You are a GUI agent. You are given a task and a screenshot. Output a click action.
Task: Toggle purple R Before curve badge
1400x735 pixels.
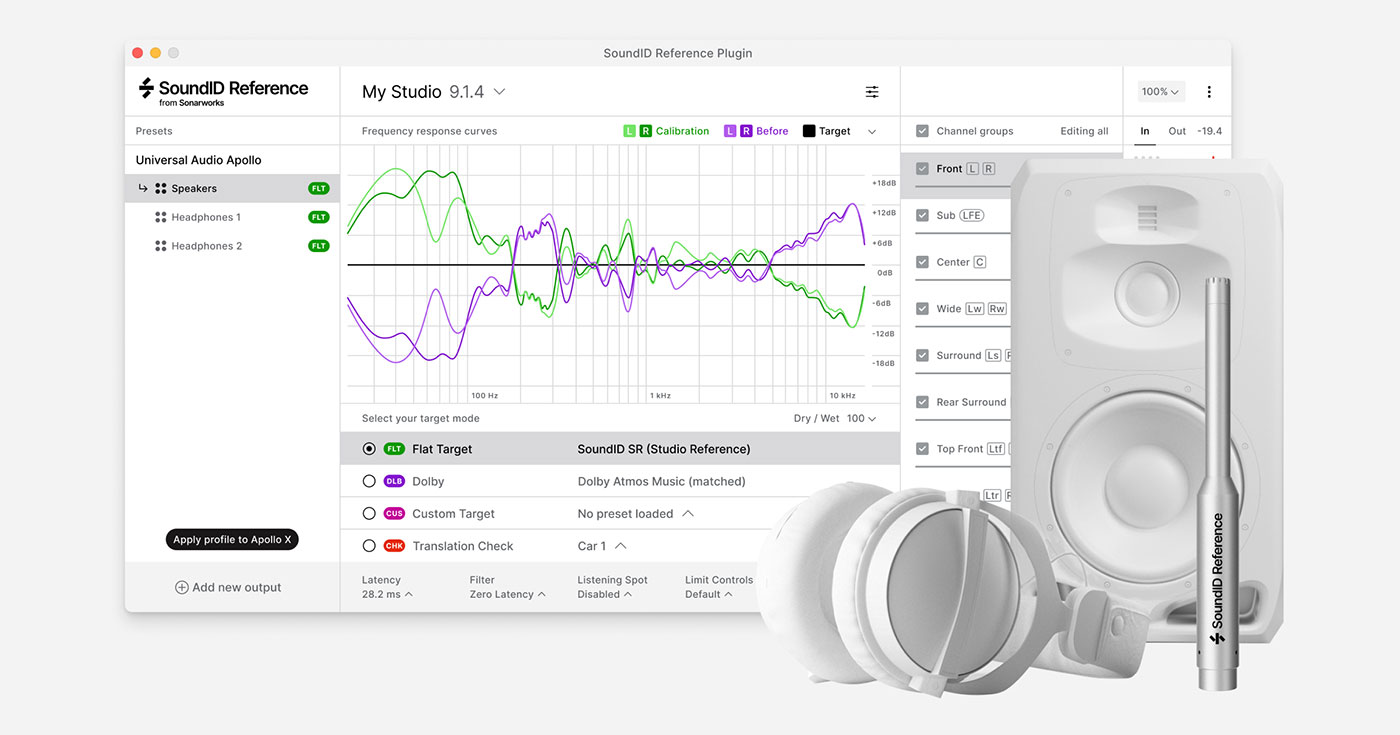tap(746, 131)
